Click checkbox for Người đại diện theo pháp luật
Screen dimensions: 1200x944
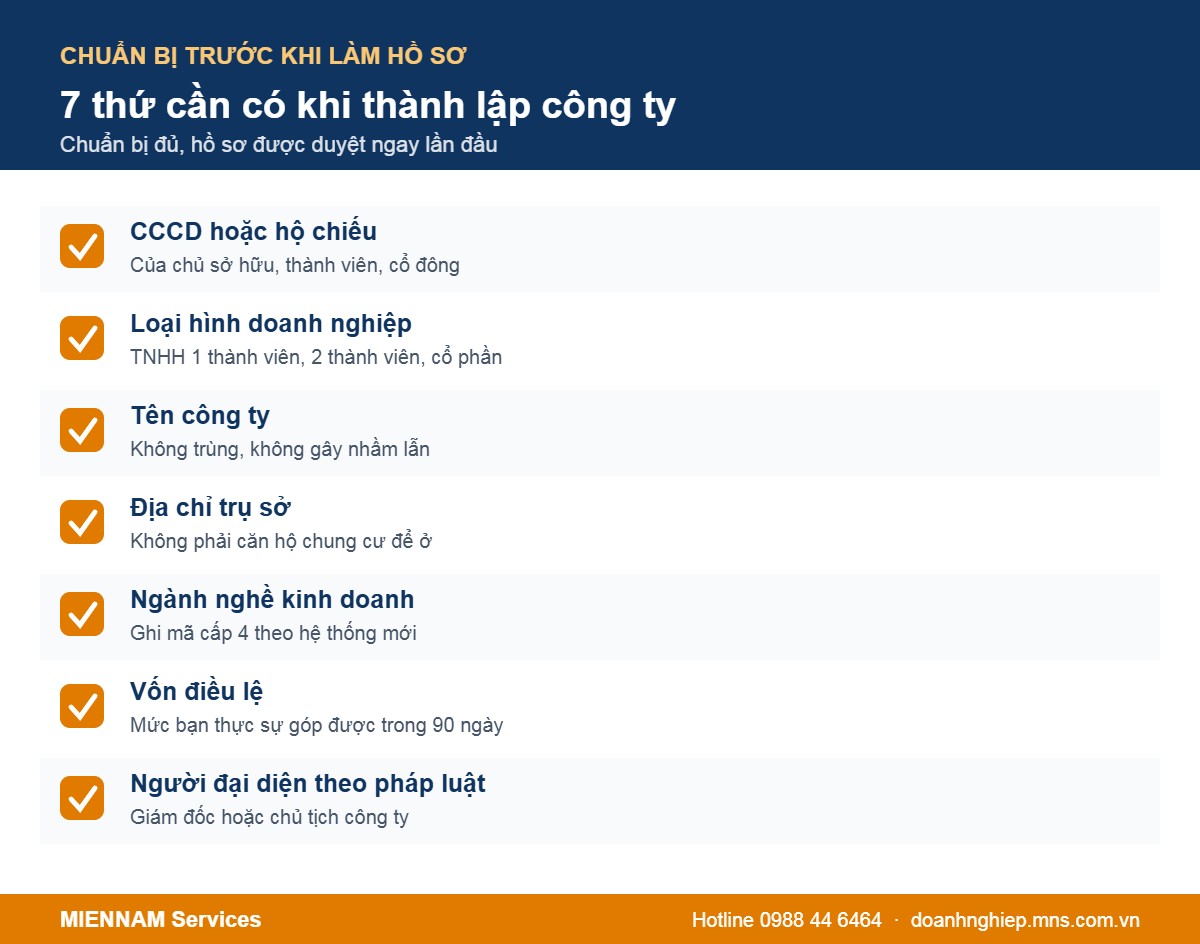tap(82, 798)
